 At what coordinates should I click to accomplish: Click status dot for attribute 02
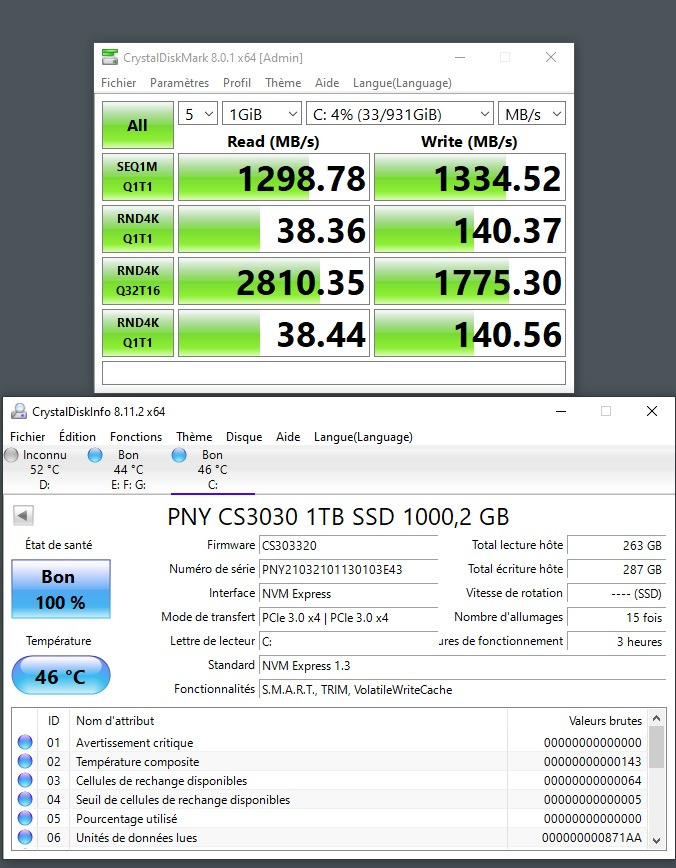click(x=25, y=761)
